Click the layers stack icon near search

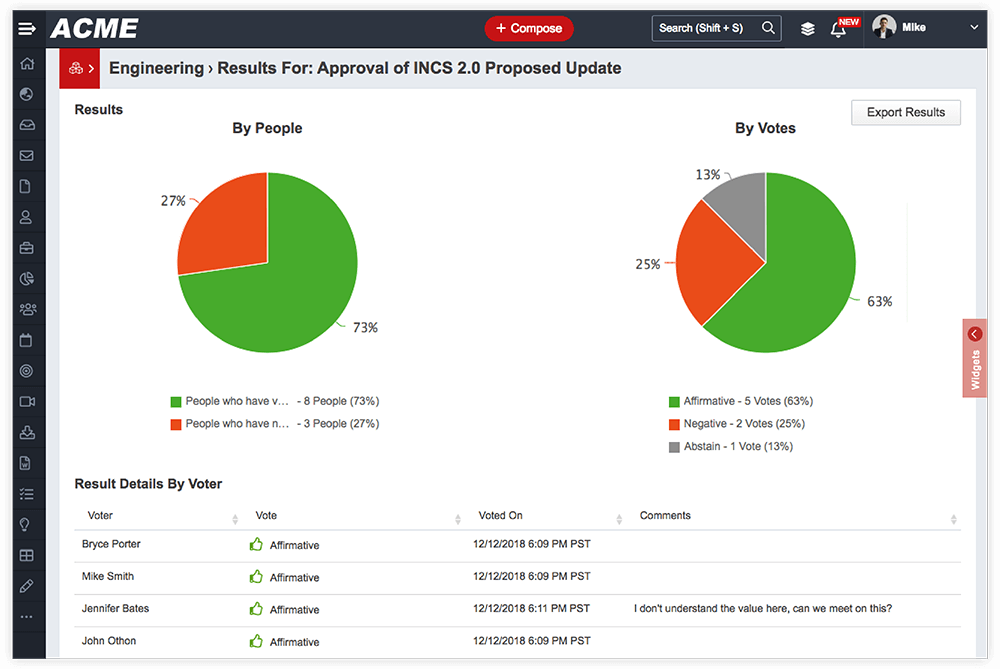pos(807,28)
